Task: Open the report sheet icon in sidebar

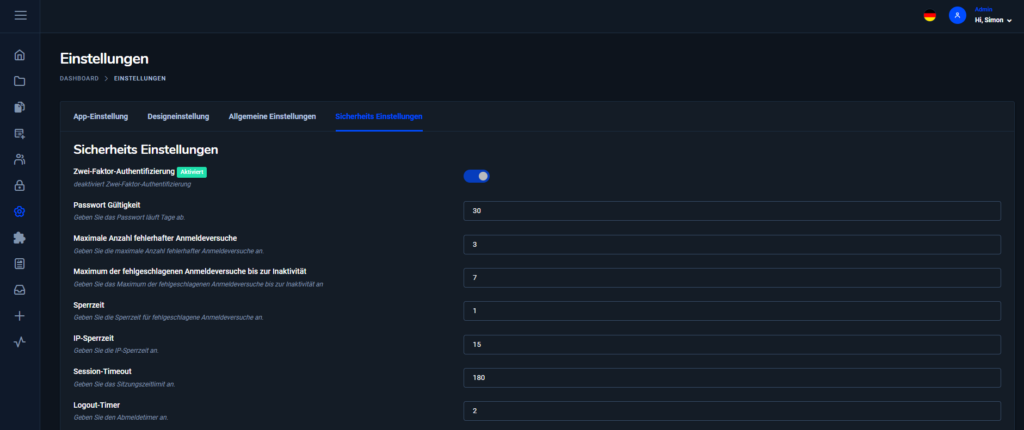Action: click(20, 263)
